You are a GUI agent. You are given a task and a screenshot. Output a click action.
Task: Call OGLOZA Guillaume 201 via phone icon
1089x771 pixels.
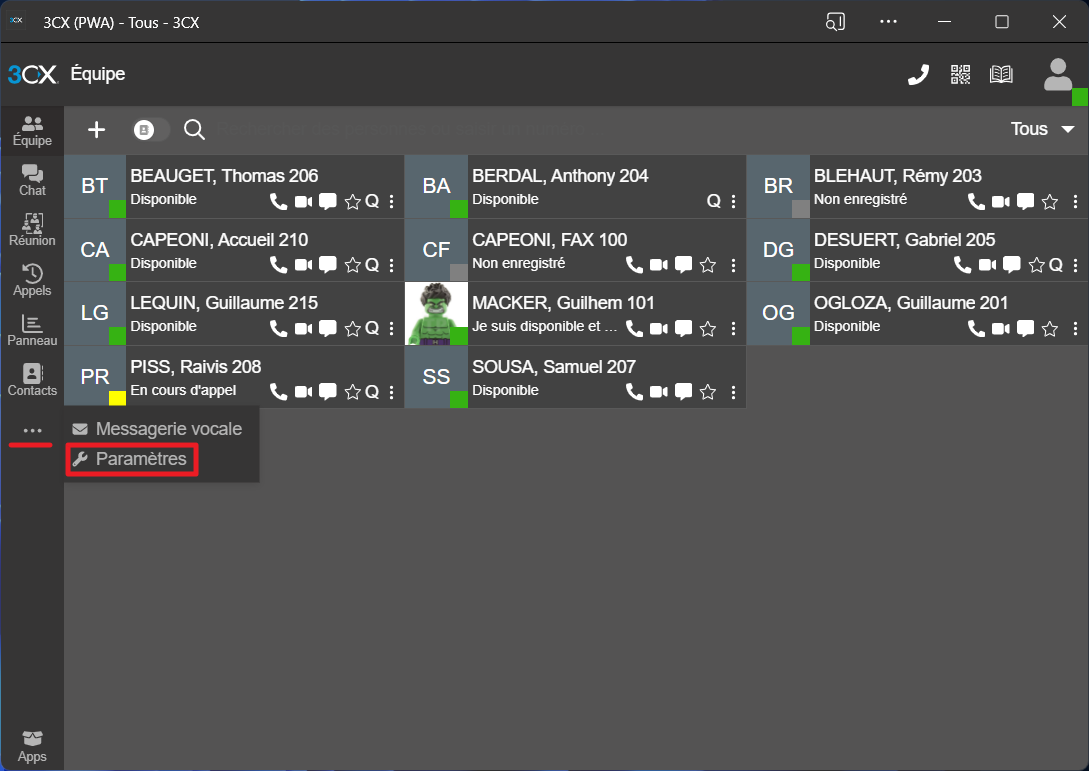976,329
